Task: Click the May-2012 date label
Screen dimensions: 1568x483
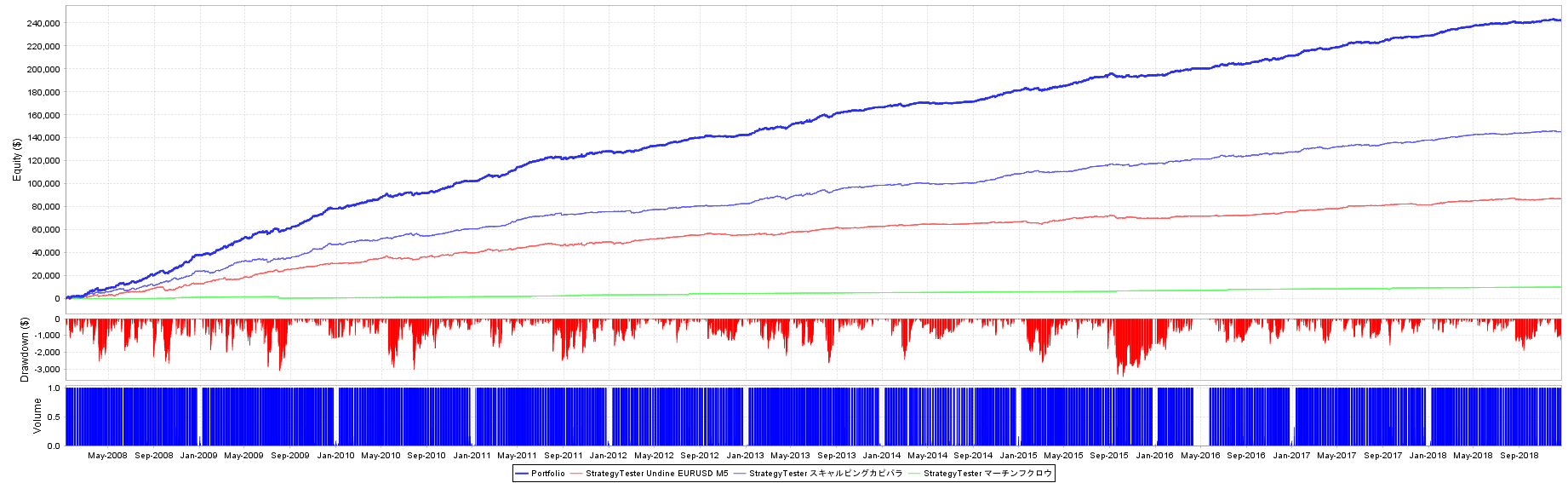Action: 654,455
